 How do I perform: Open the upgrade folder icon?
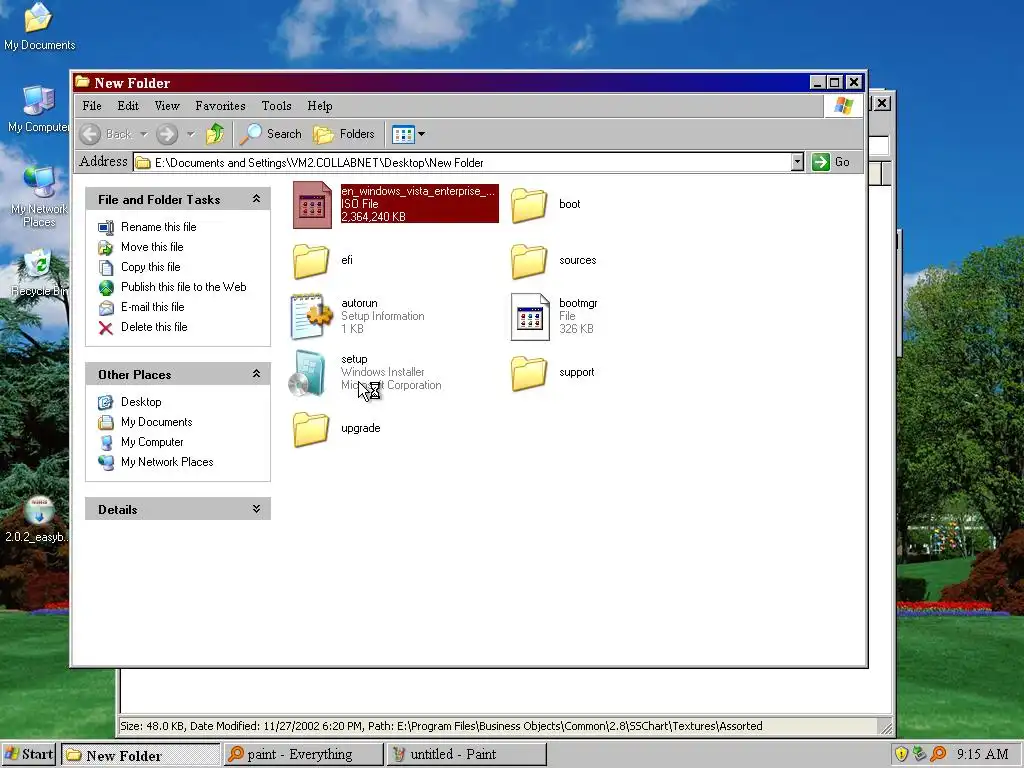click(x=311, y=429)
